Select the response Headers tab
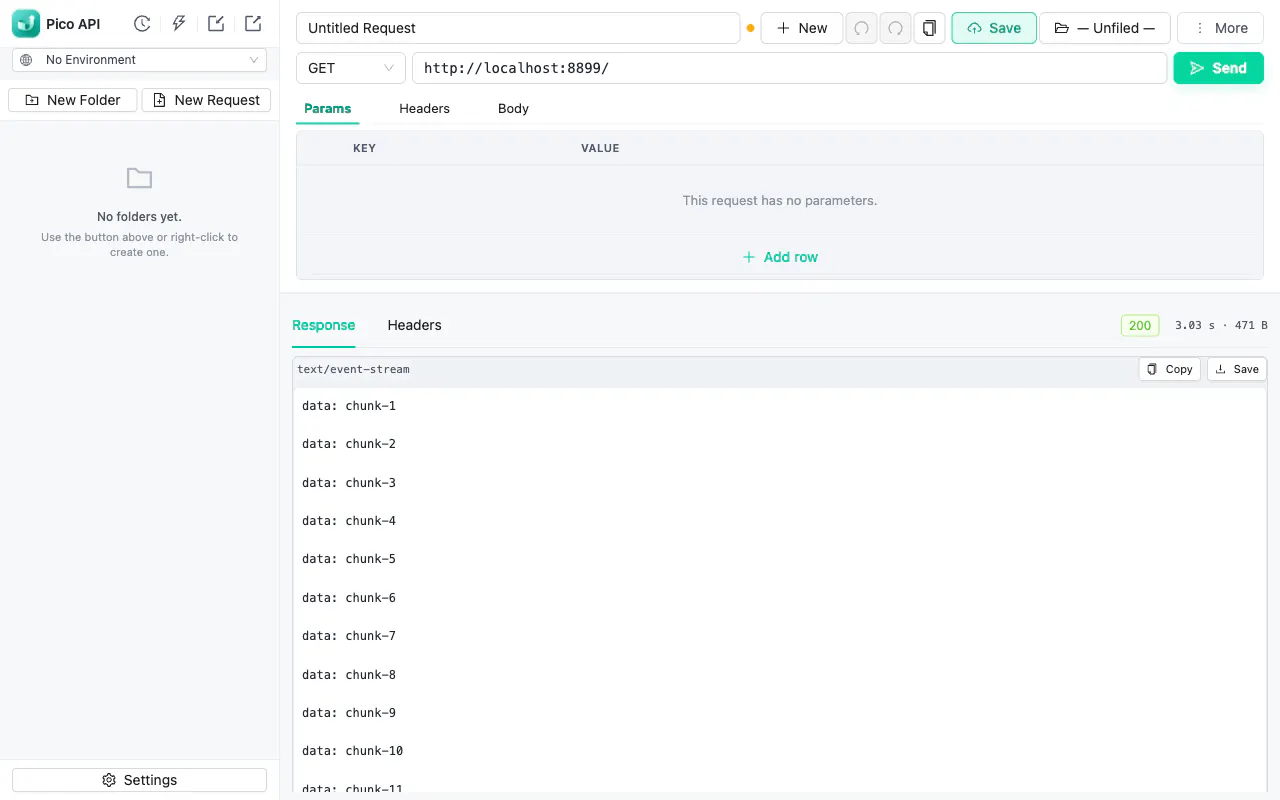 coord(414,325)
